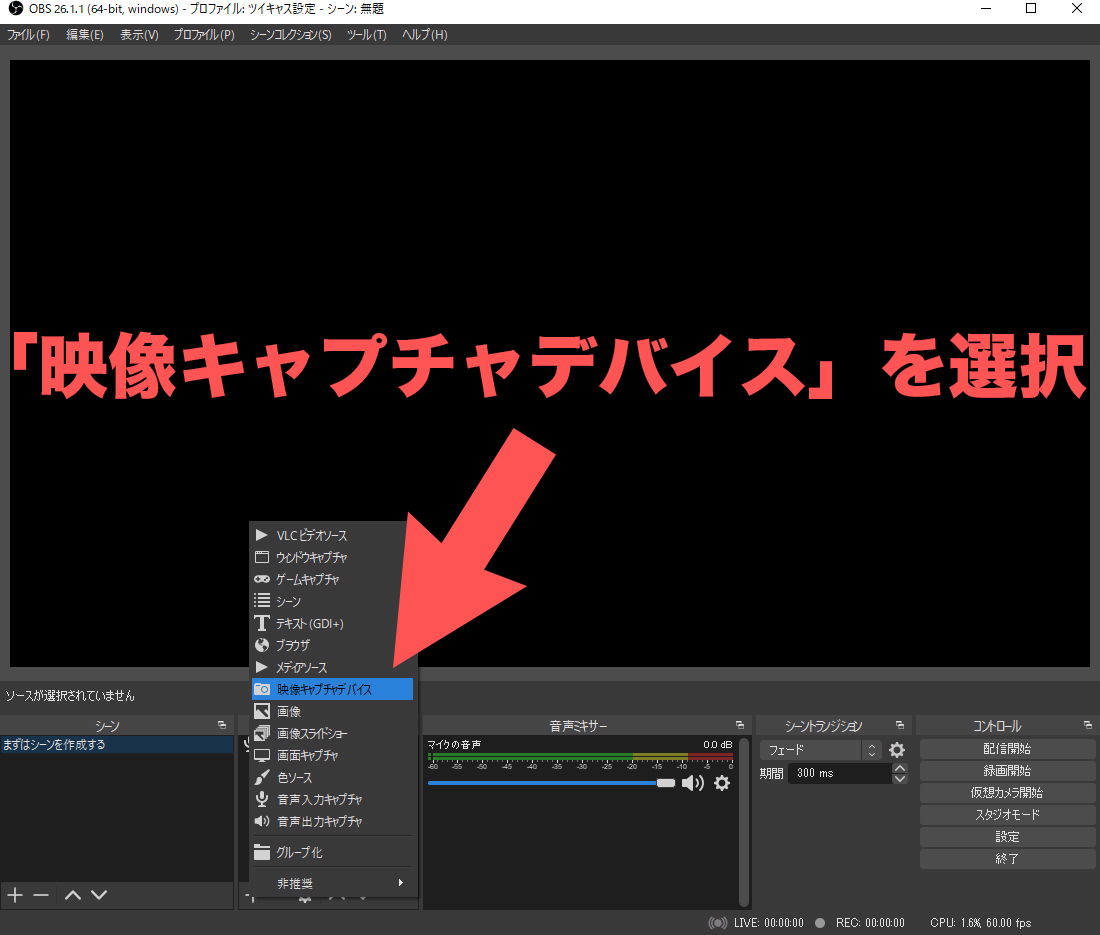This screenshot has height=935, width=1100.
Task: Open the フェード transition dropdown
Action: 820,750
